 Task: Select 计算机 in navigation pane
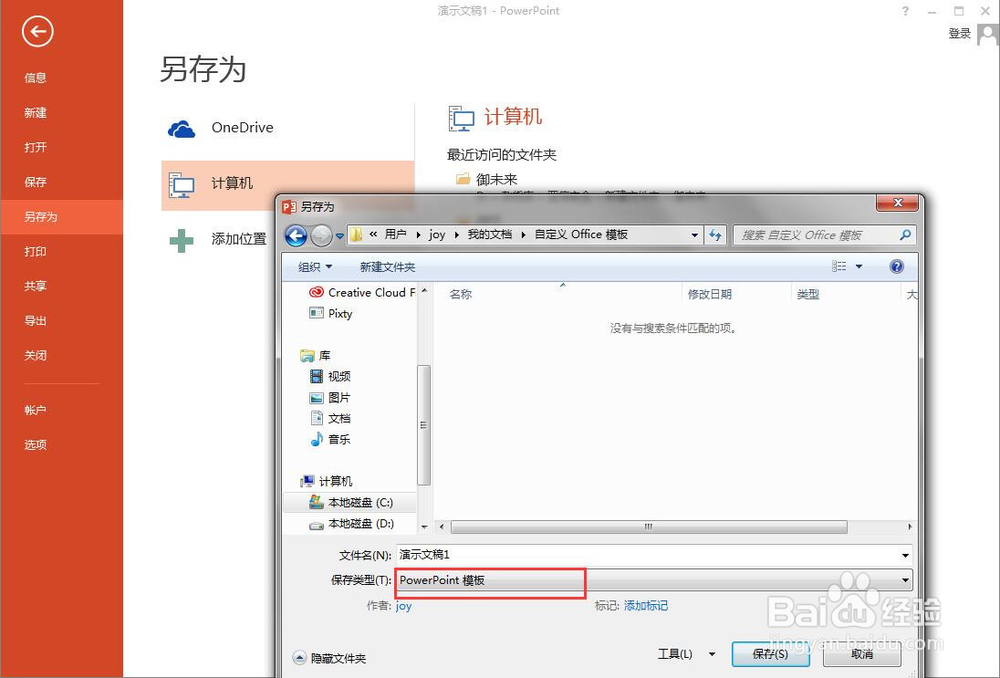tap(326, 481)
